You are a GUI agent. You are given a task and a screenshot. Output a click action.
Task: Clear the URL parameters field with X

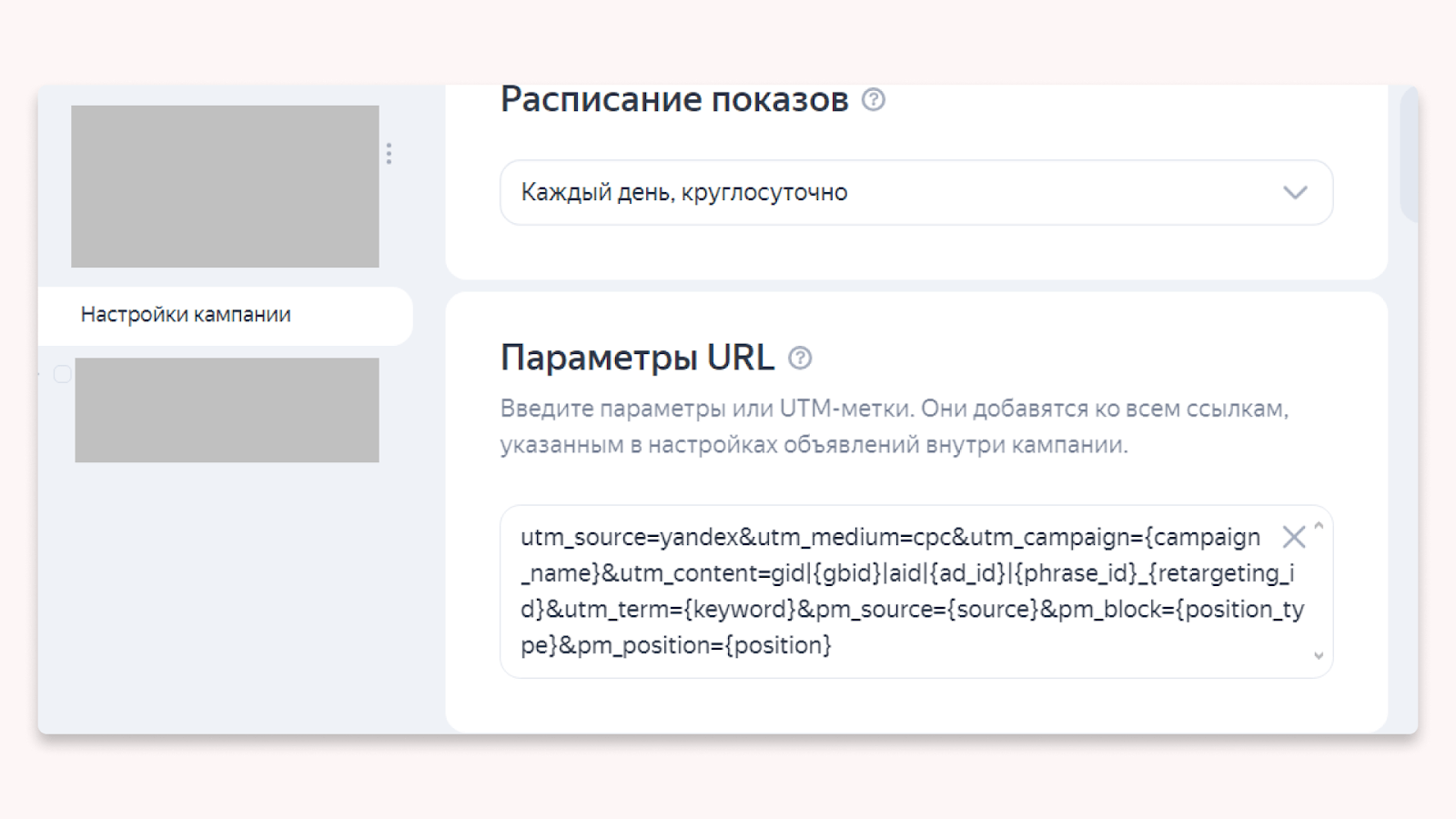(1293, 537)
